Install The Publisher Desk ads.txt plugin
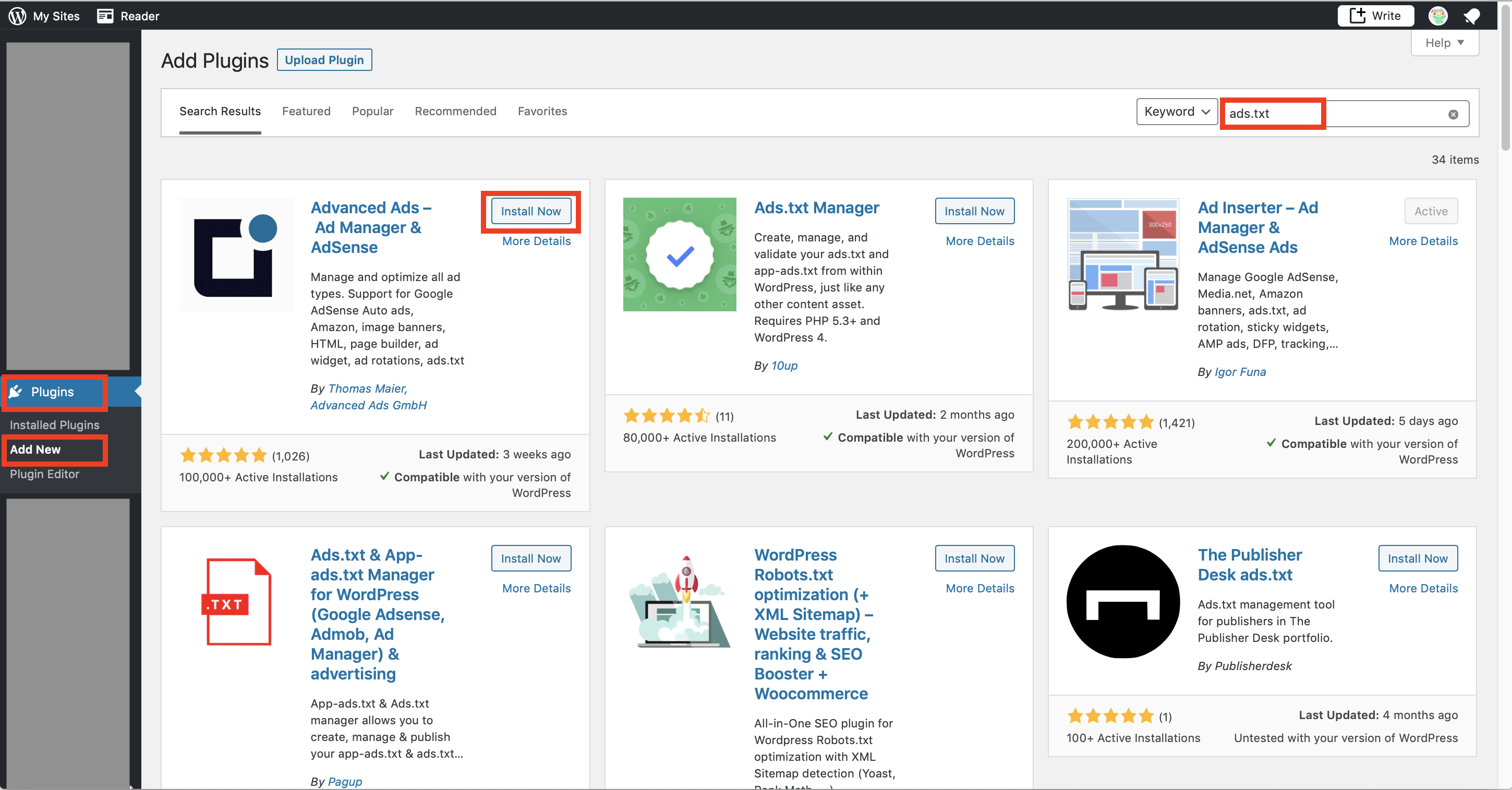 point(1418,559)
